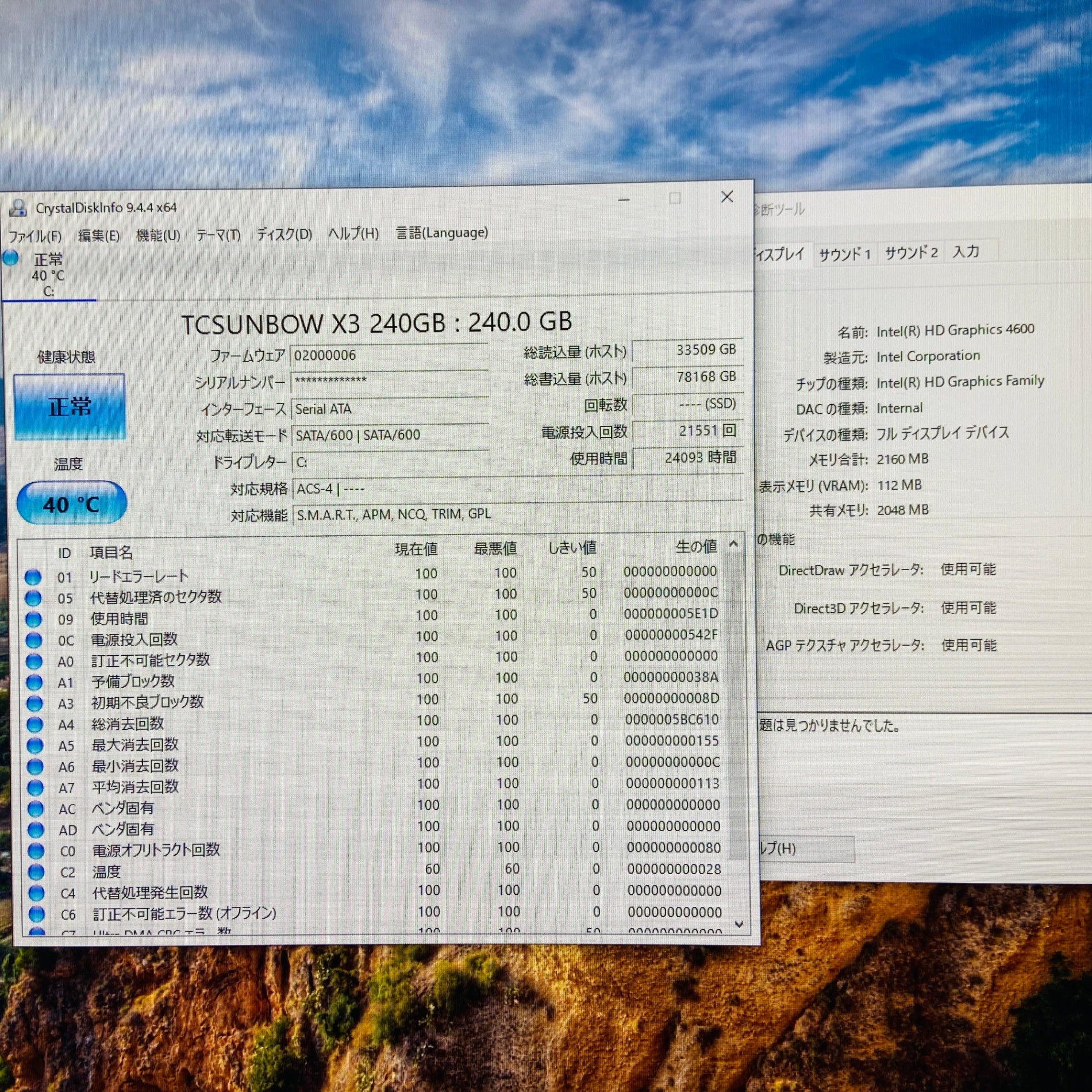
Task: Click the status icon for 総消去回数 row
Action: [34, 724]
